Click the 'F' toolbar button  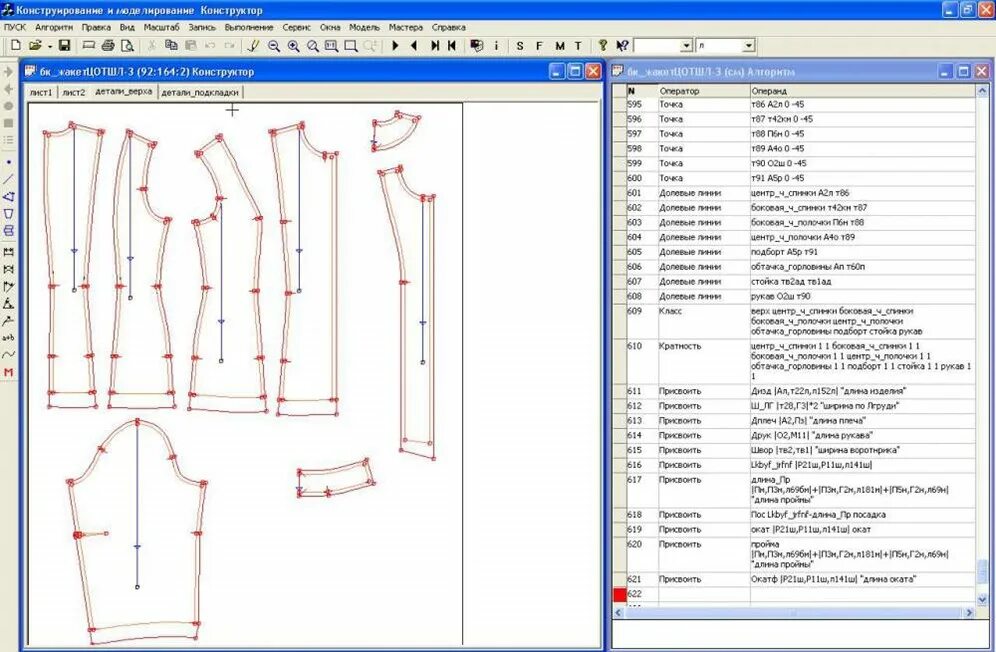point(539,46)
